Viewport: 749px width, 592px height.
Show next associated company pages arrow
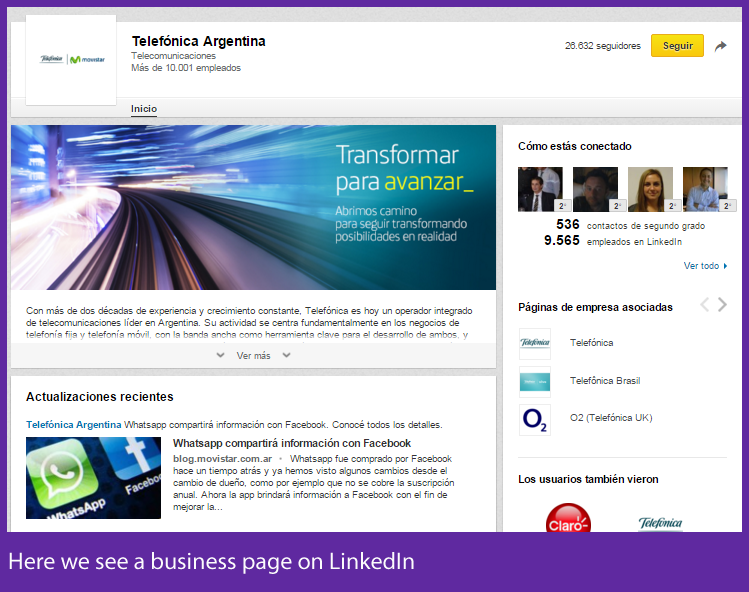(x=723, y=305)
